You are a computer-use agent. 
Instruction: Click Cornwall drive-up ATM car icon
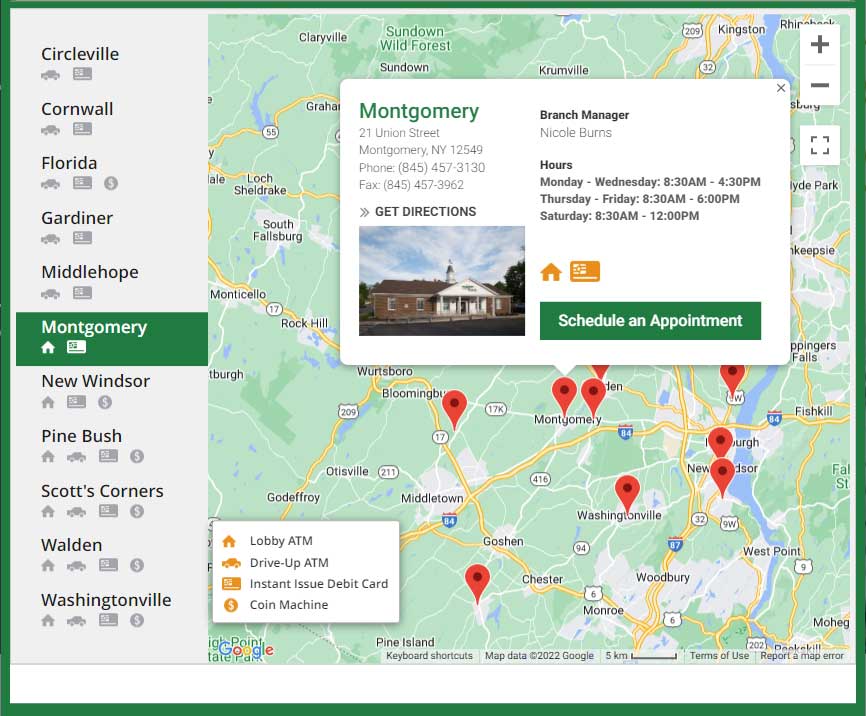pyautogui.click(x=50, y=129)
